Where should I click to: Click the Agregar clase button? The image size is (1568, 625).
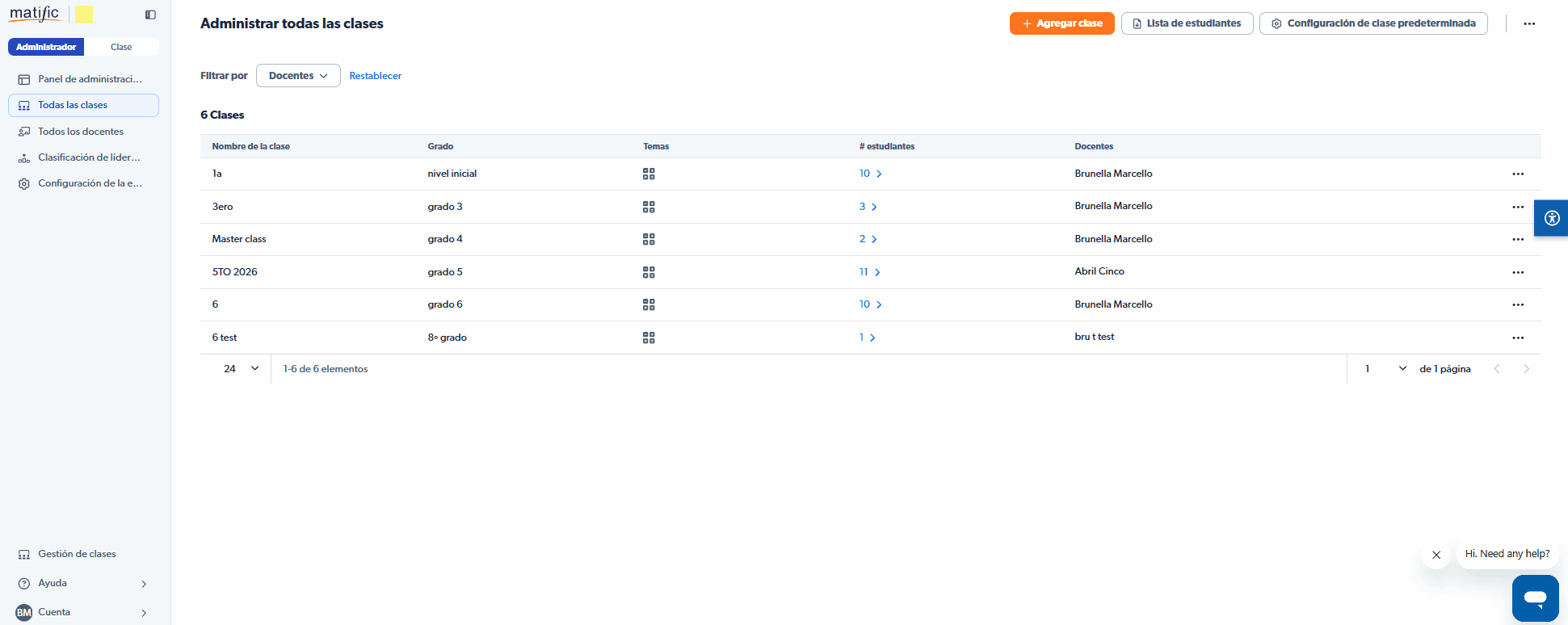tap(1061, 23)
